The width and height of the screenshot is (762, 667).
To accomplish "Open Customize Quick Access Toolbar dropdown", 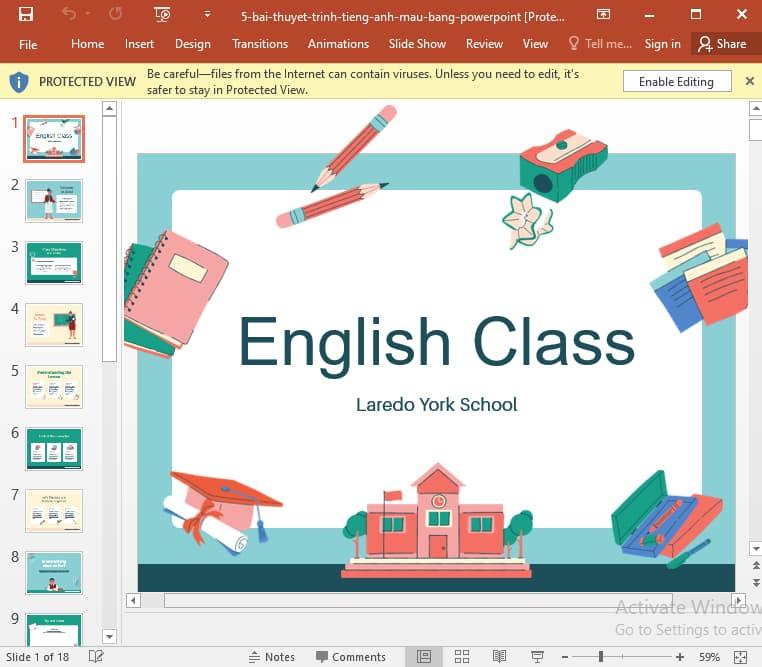I will (208, 15).
